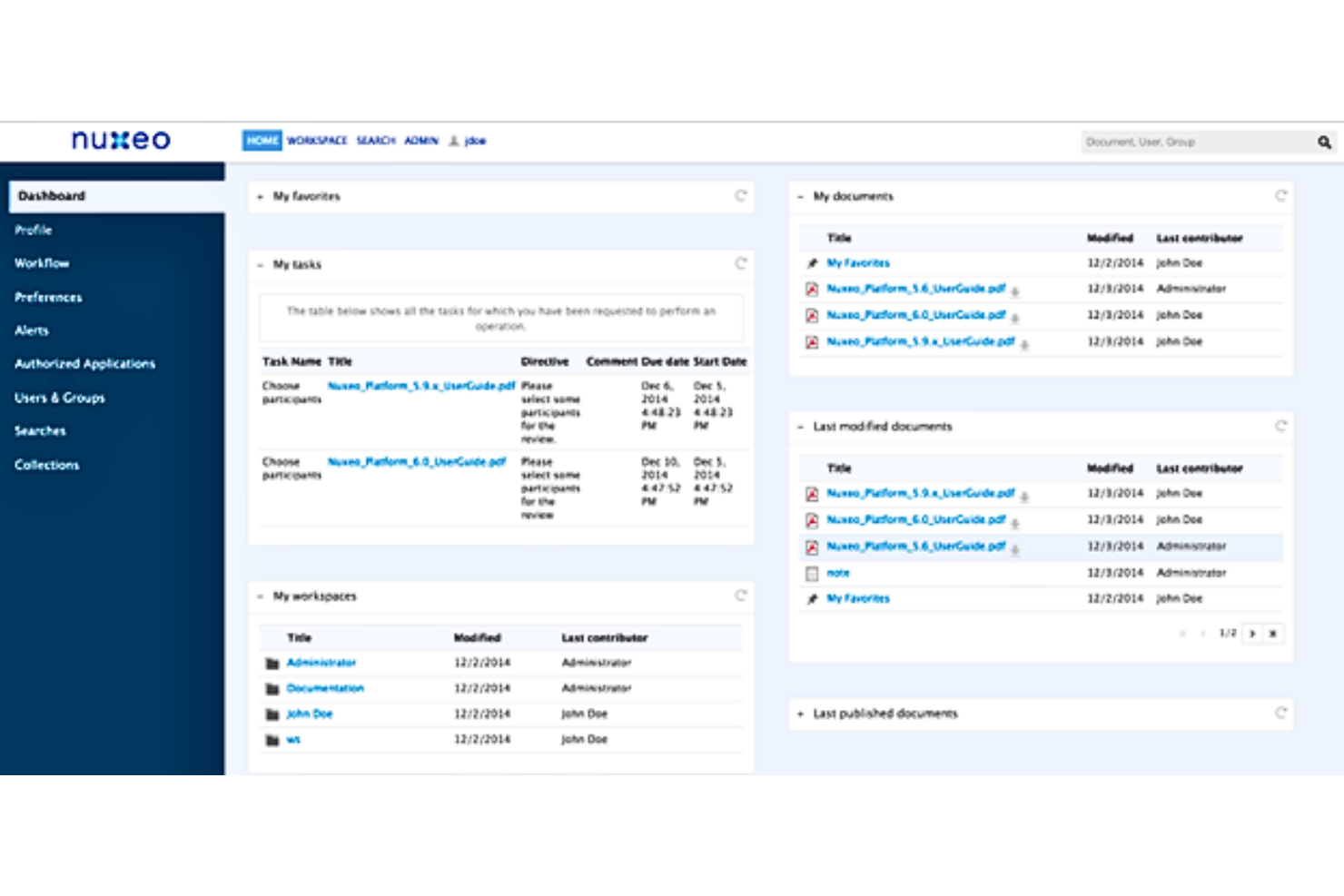
Task: Open Alerts in the sidebar
Action: pyautogui.click(x=32, y=330)
